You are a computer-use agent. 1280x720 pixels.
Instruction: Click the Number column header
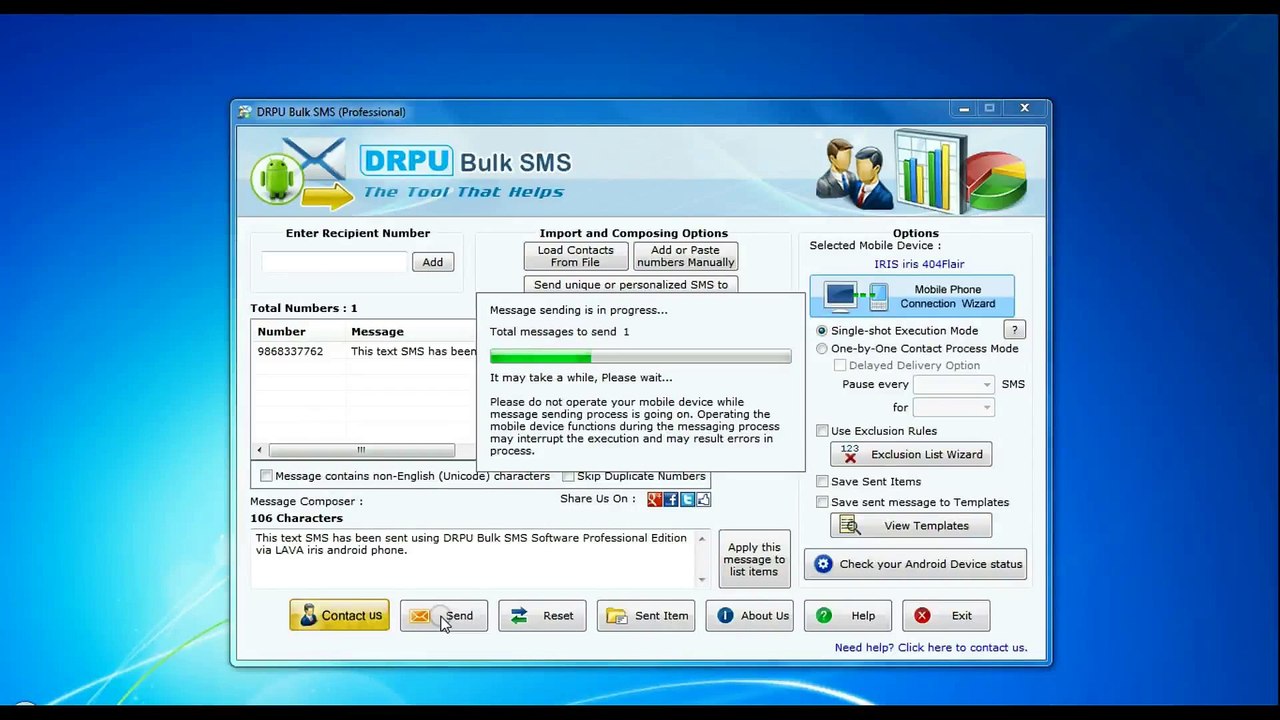[x=298, y=332]
